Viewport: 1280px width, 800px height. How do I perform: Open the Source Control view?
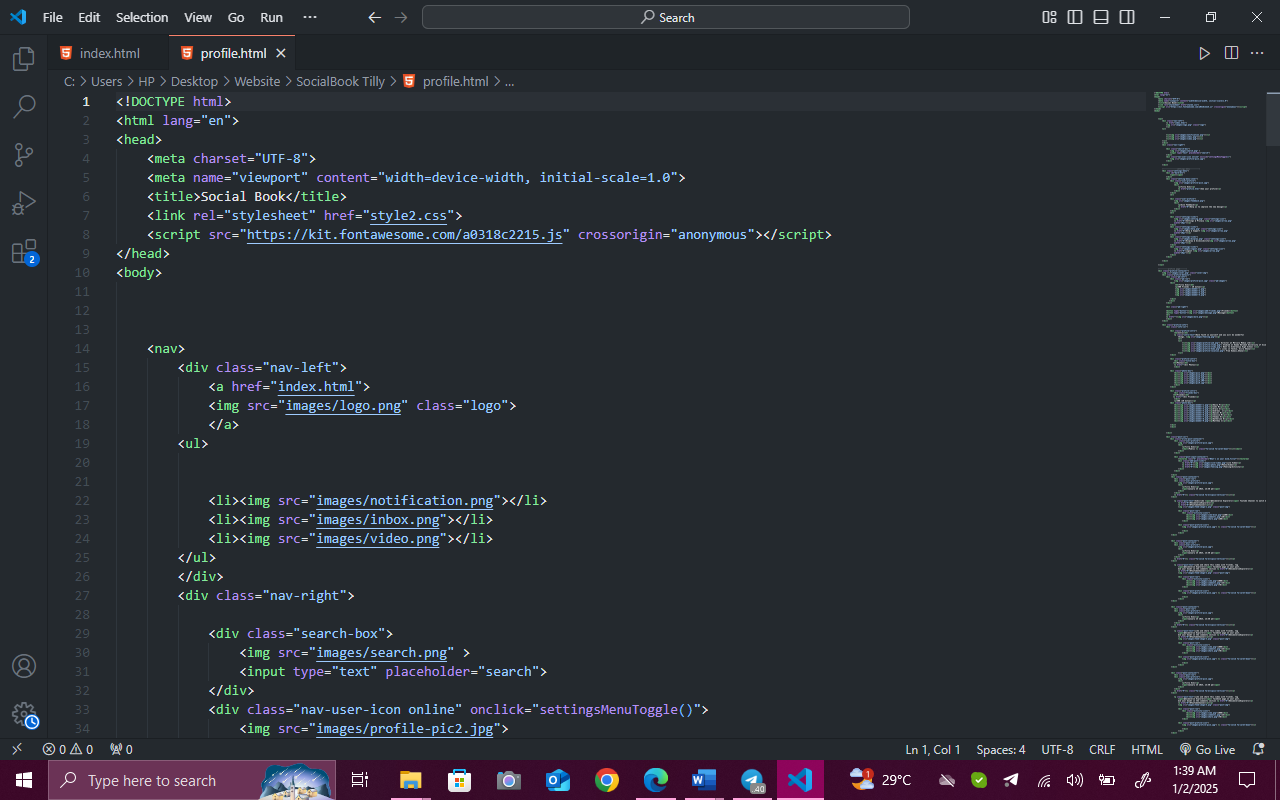(24, 155)
